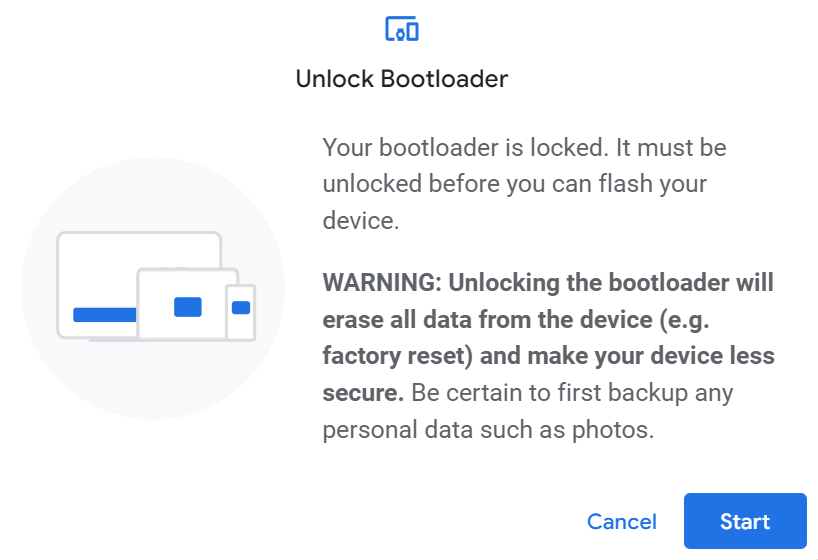Image resolution: width=818 pixels, height=560 pixels.
Task: Cancel the bootloader unlock dialog
Action: 622,521
